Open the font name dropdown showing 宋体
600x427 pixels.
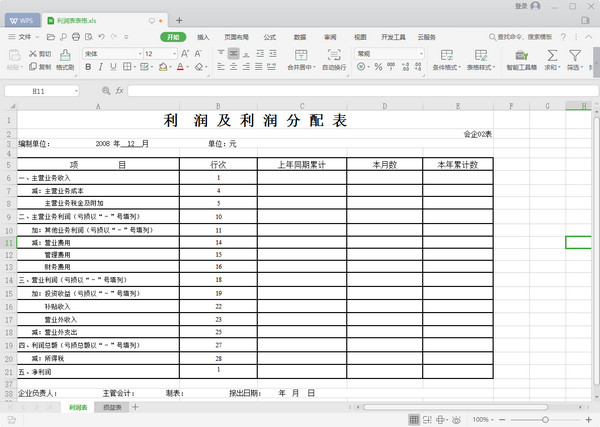(x=110, y=53)
